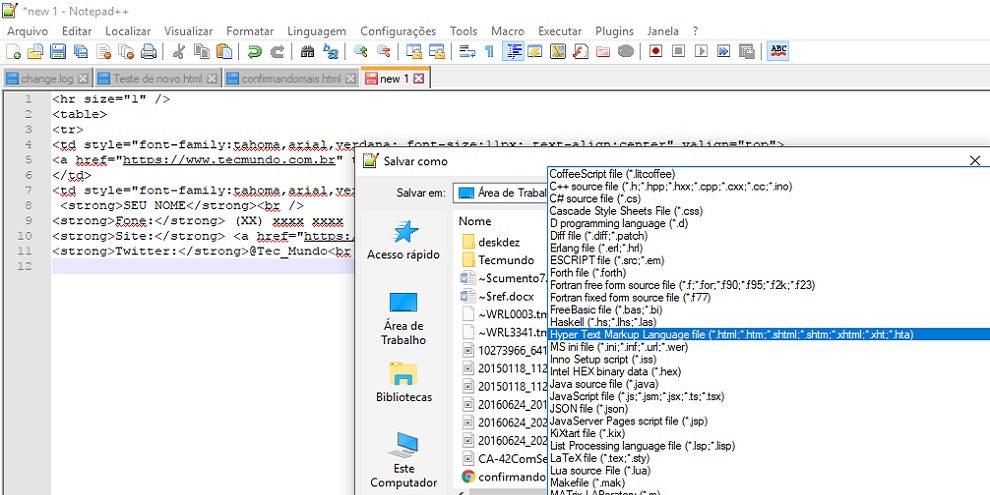Image resolution: width=990 pixels, height=495 pixels.
Task: Choose MS ini file type
Action: click(x=768, y=347)
